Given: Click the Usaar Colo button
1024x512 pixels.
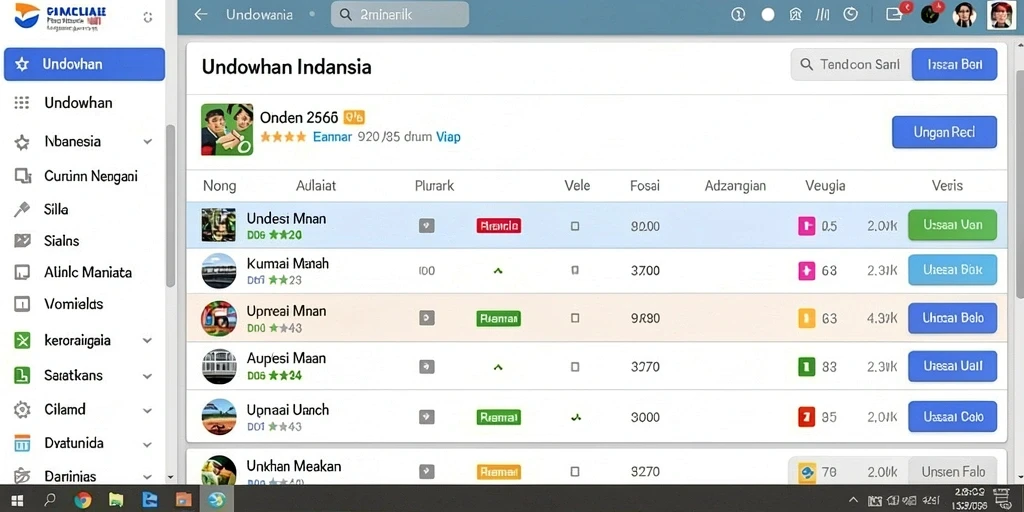Looking at the screenshot, I should tap(952, 417).
